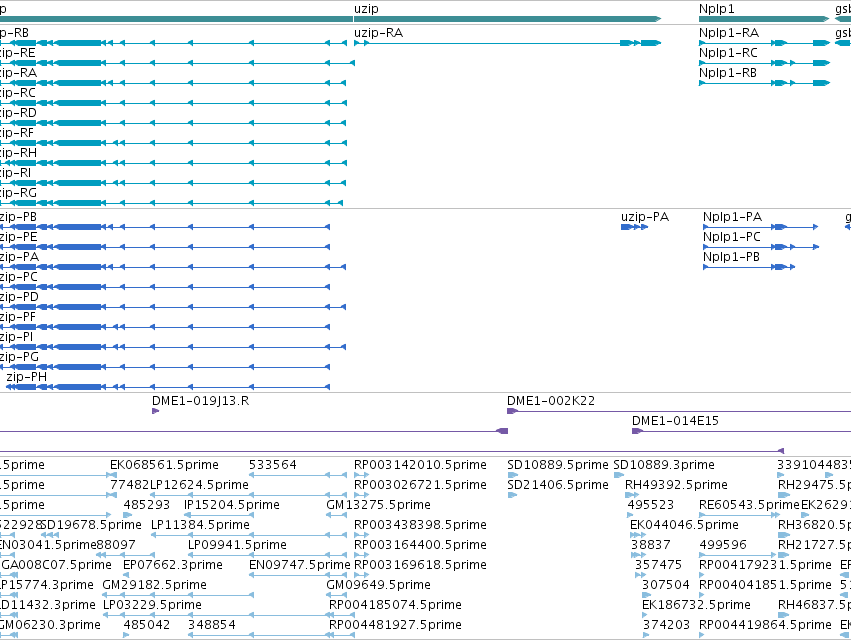The height and width of the screenshot is (640, 851).
Task: Click EST label 533564
Action: tap(272, 465)
